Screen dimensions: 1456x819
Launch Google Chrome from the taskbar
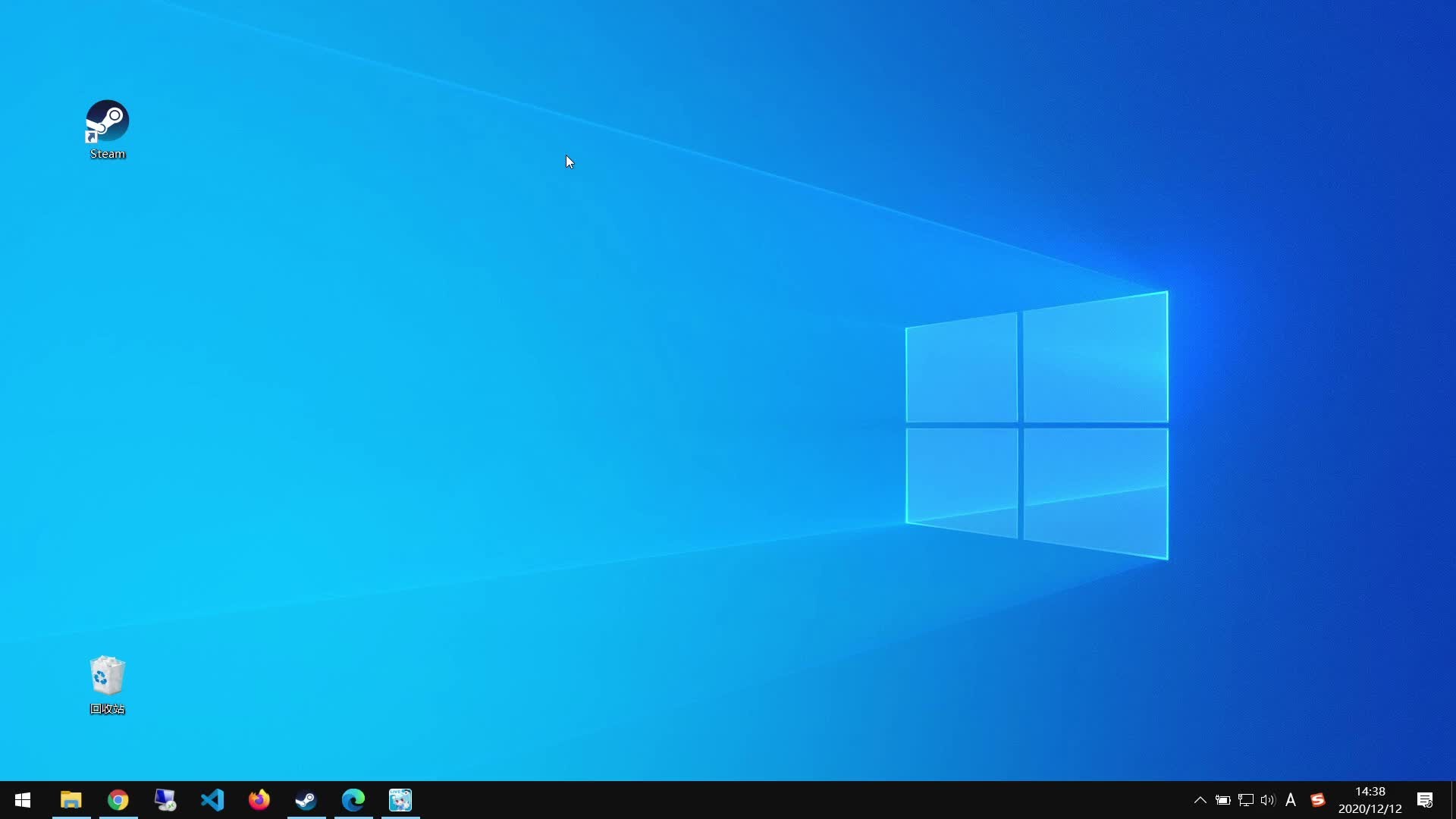(118, 800)
